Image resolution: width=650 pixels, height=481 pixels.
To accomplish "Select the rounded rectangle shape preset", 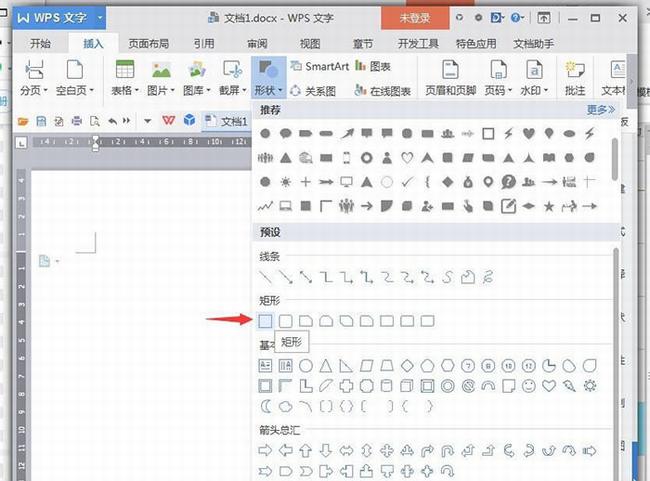I will (286, 321).
